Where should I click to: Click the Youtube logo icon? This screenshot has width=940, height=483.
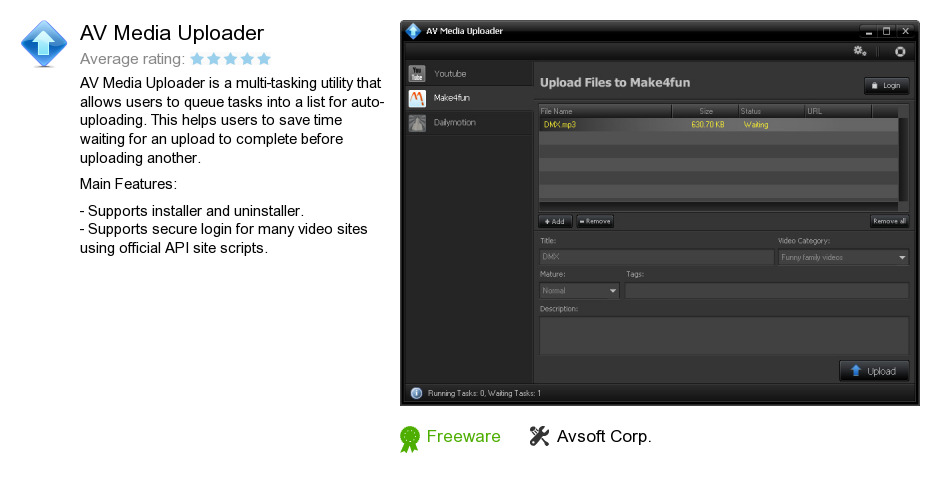(417, 74)
